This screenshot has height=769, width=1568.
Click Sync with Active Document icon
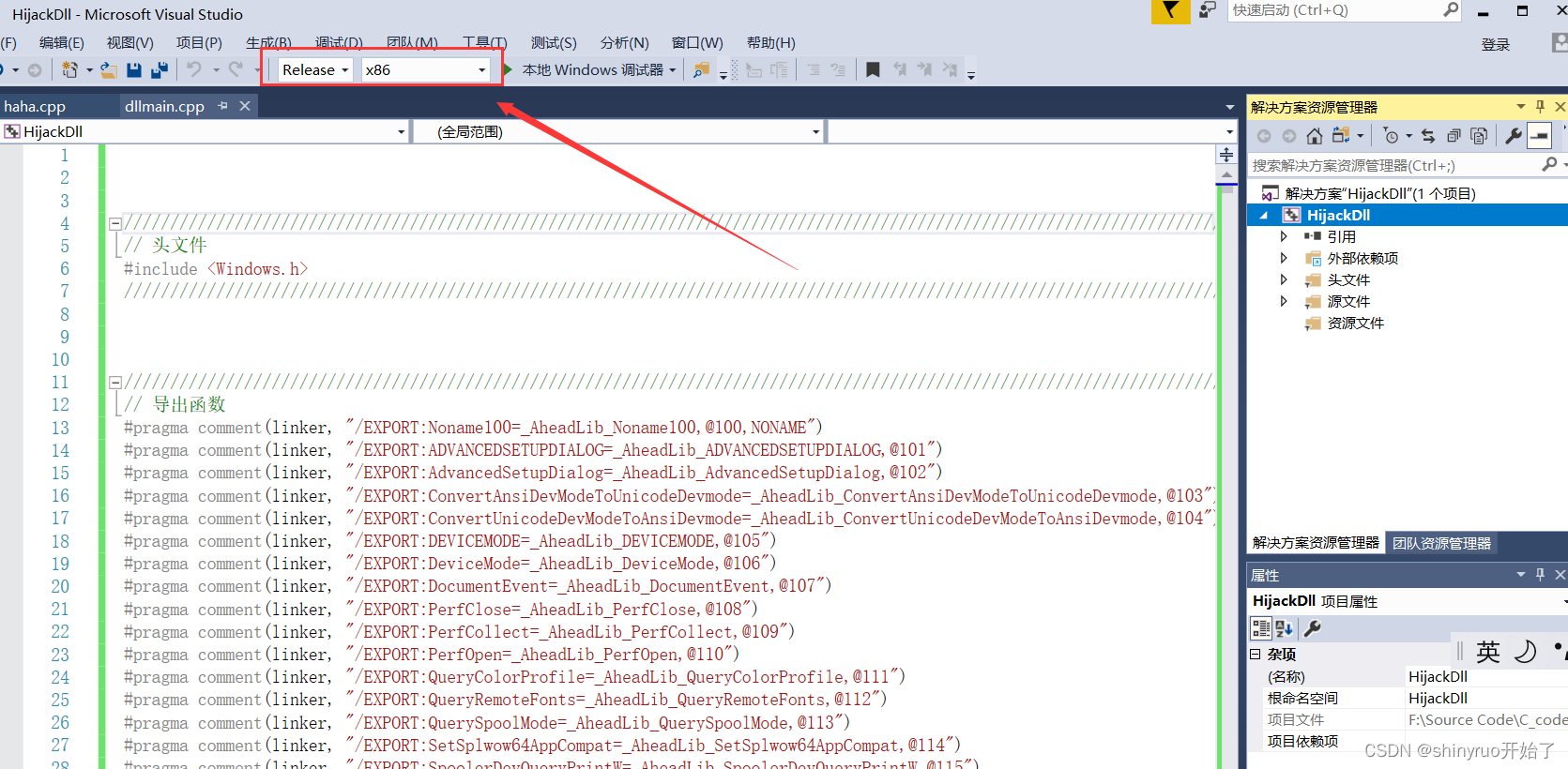1428,136
